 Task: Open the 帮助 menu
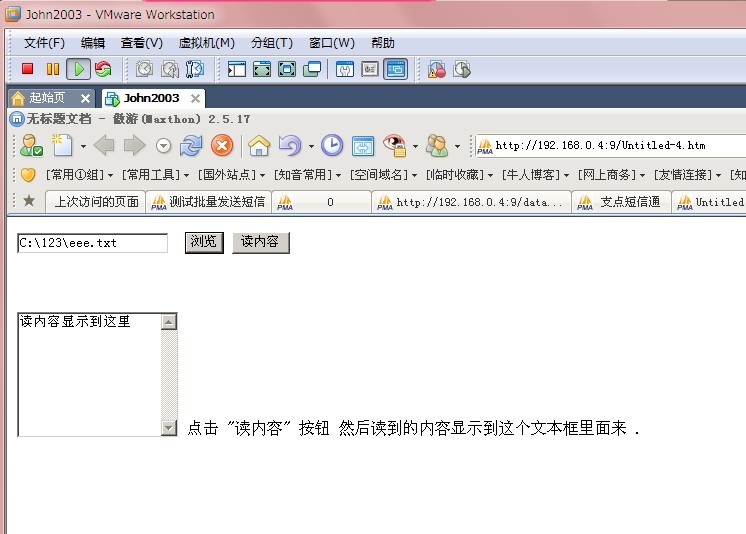[x=383, y=43]
